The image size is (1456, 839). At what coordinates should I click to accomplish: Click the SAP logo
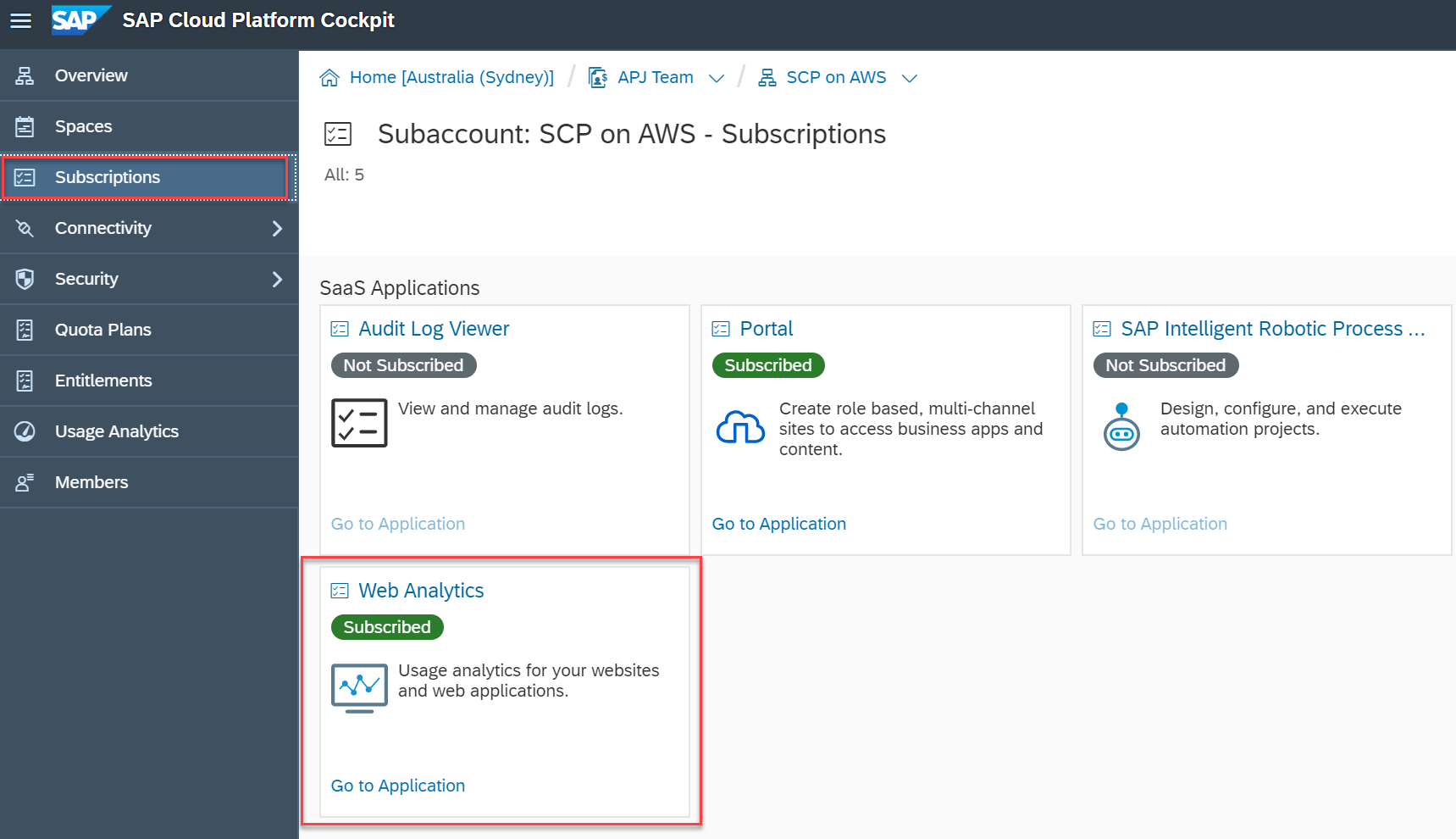tap(80, 20)
